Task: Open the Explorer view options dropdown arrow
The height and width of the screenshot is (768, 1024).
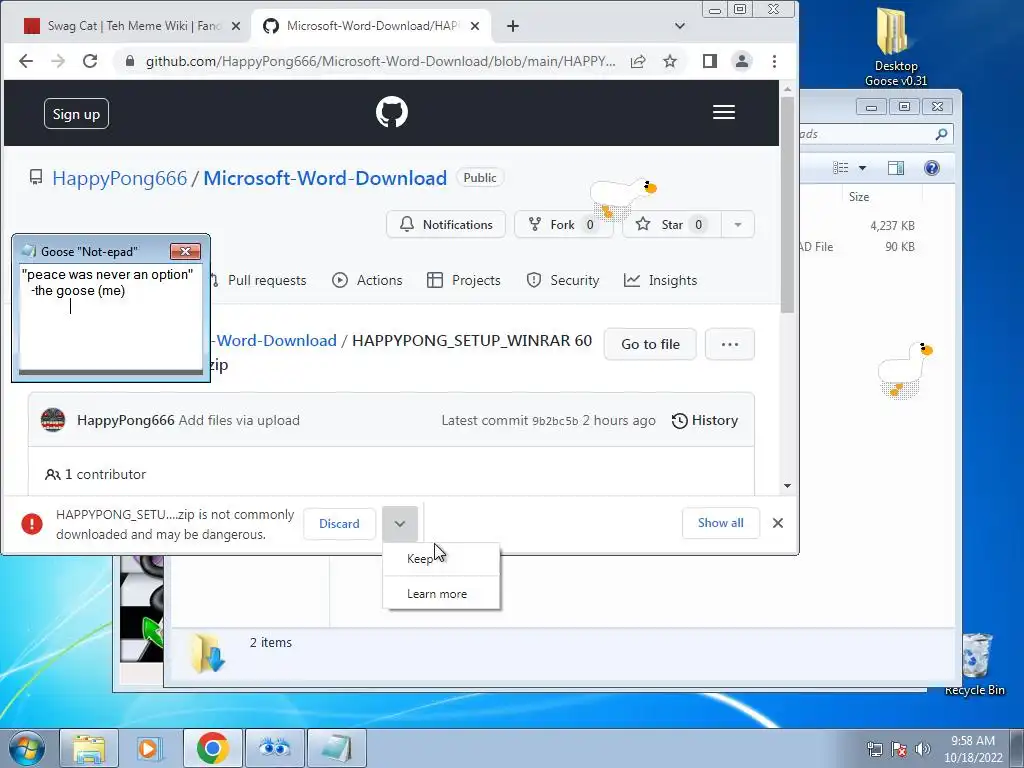Action: pos(862,168)
